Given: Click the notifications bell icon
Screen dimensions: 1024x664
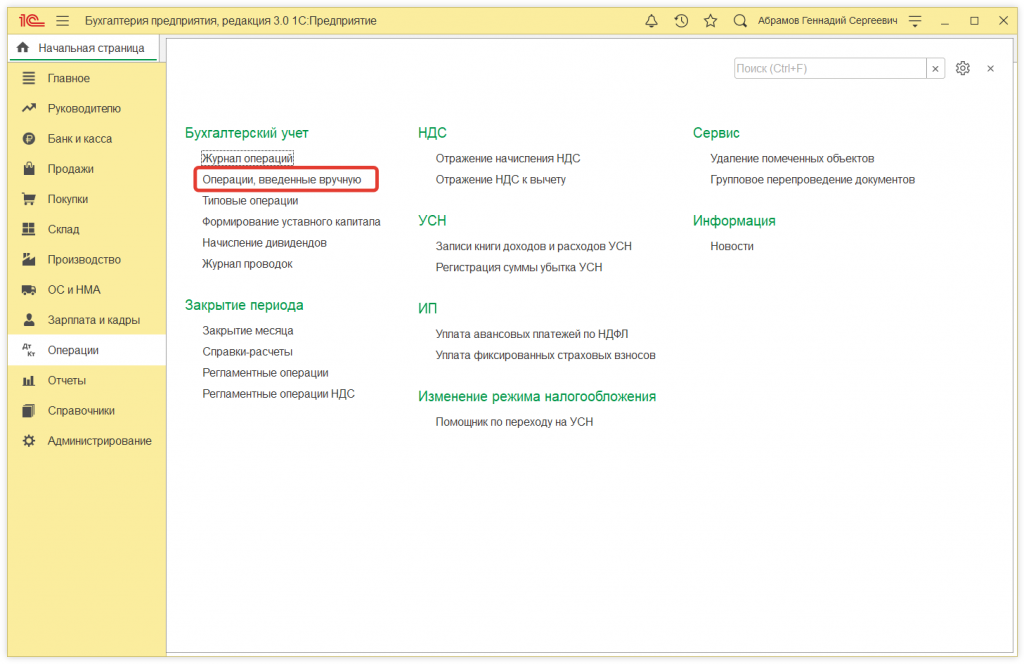Looking at the screenshot, I should [x=652, y=20].
